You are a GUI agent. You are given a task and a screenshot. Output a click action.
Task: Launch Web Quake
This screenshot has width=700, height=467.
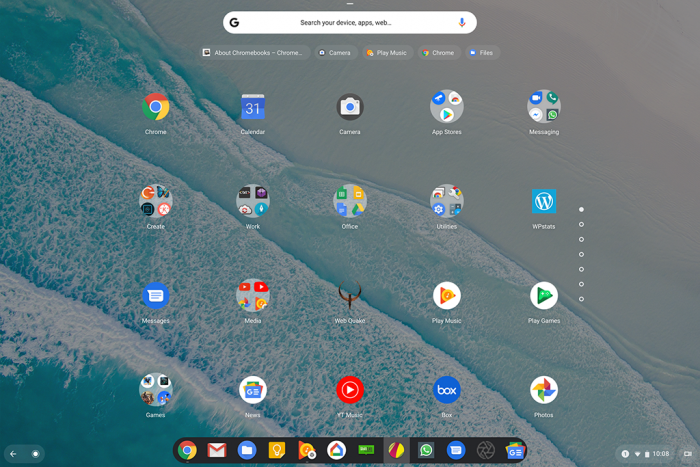[x=350, y=295]
